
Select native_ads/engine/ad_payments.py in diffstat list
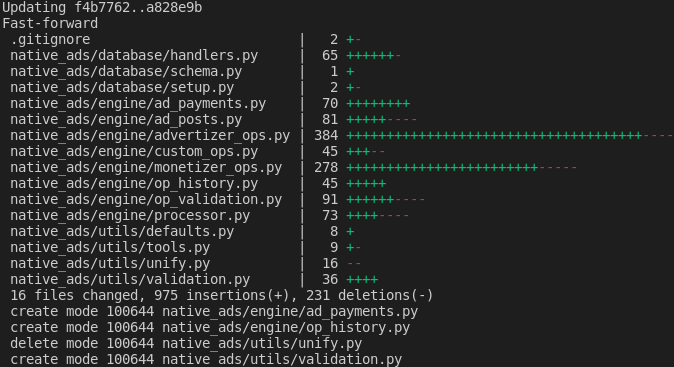138,104
